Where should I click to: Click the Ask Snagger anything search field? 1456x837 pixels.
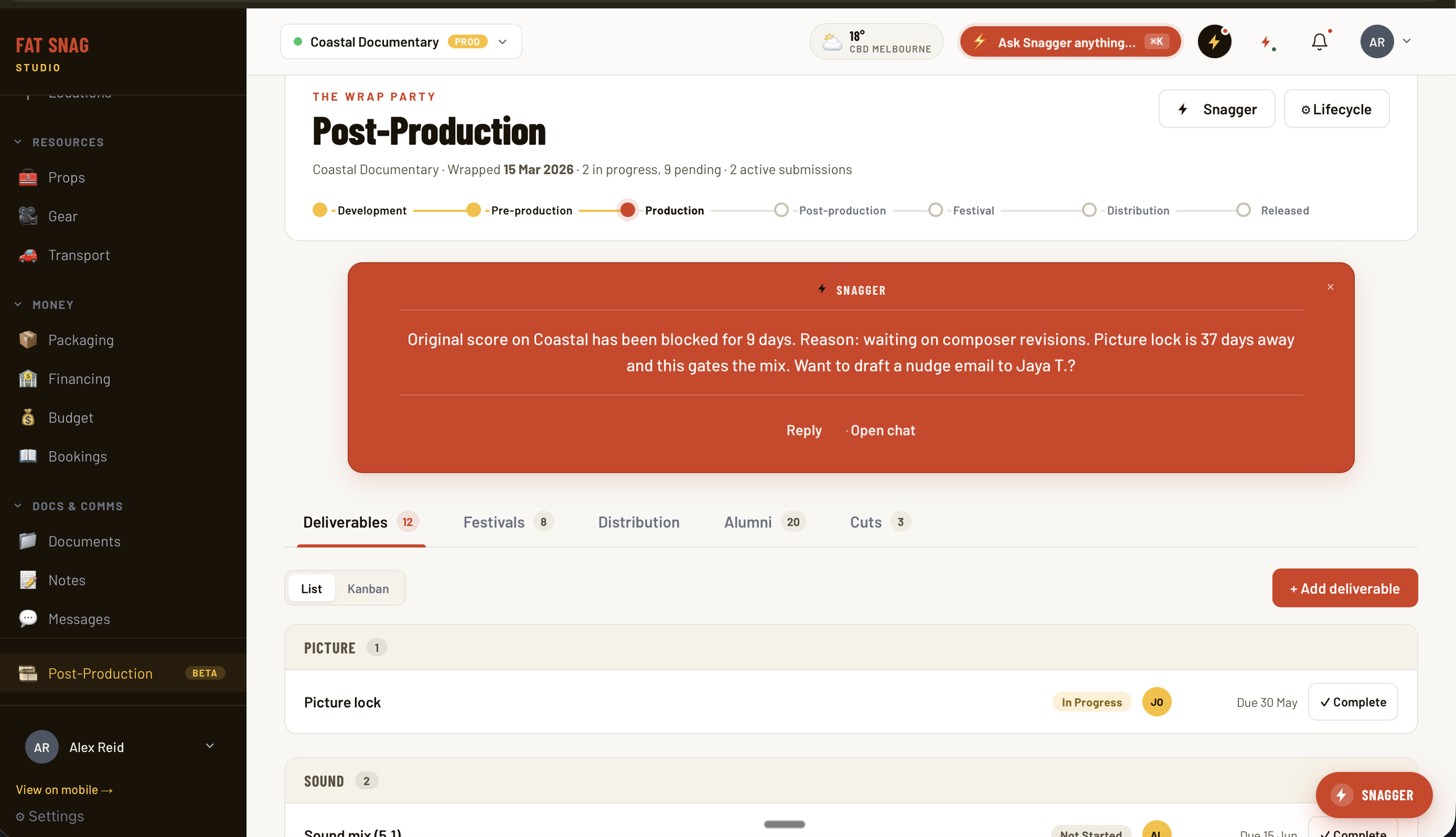(x=1069, y=41)
